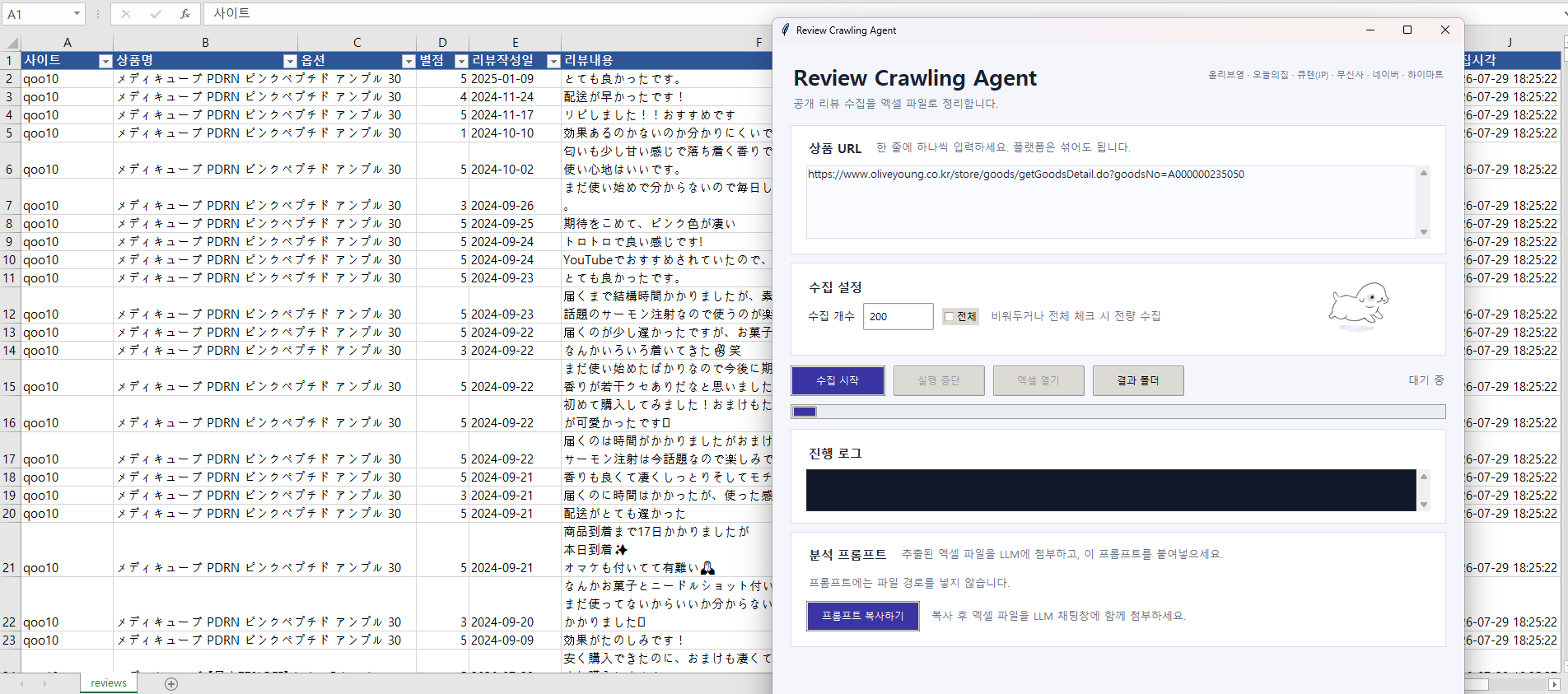Viewport: 1568px width, 694px height.
Task: Start crawling with the 수집 시작 button
Action: coord(838,380)
